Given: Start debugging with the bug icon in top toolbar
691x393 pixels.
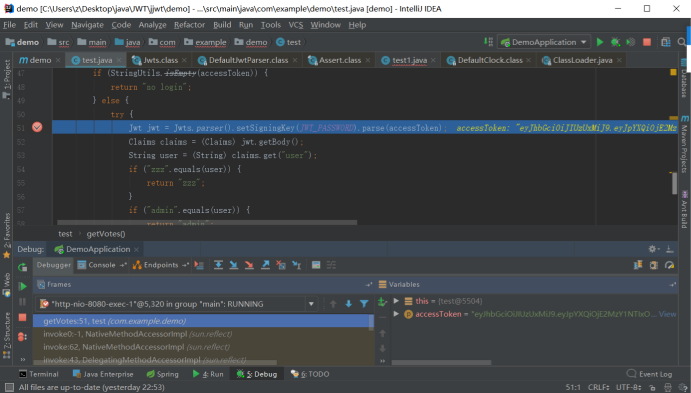Looking at the screenshot, I should (615, 42).
